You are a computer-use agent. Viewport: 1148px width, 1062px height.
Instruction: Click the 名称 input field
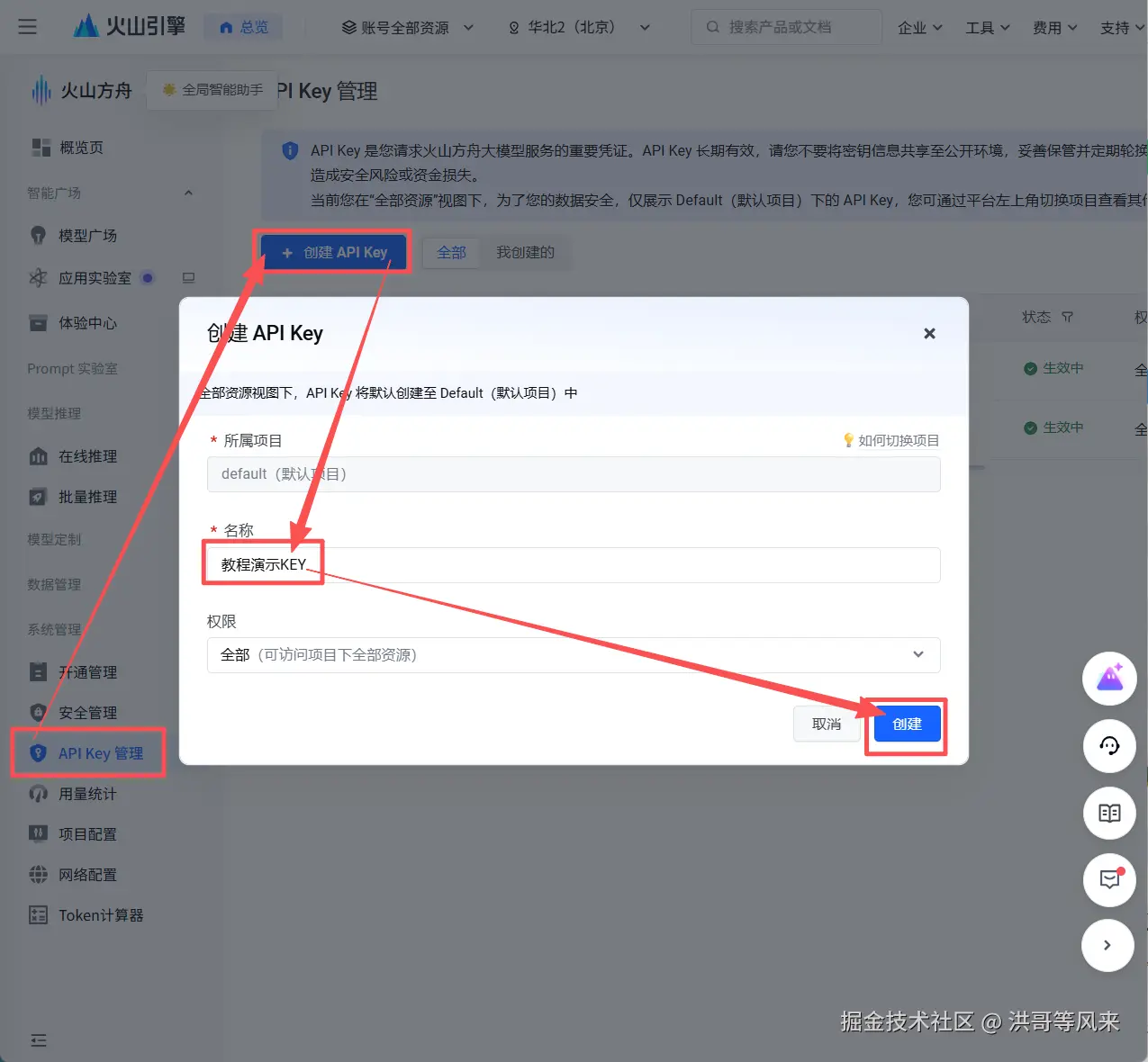pos(574,565)
